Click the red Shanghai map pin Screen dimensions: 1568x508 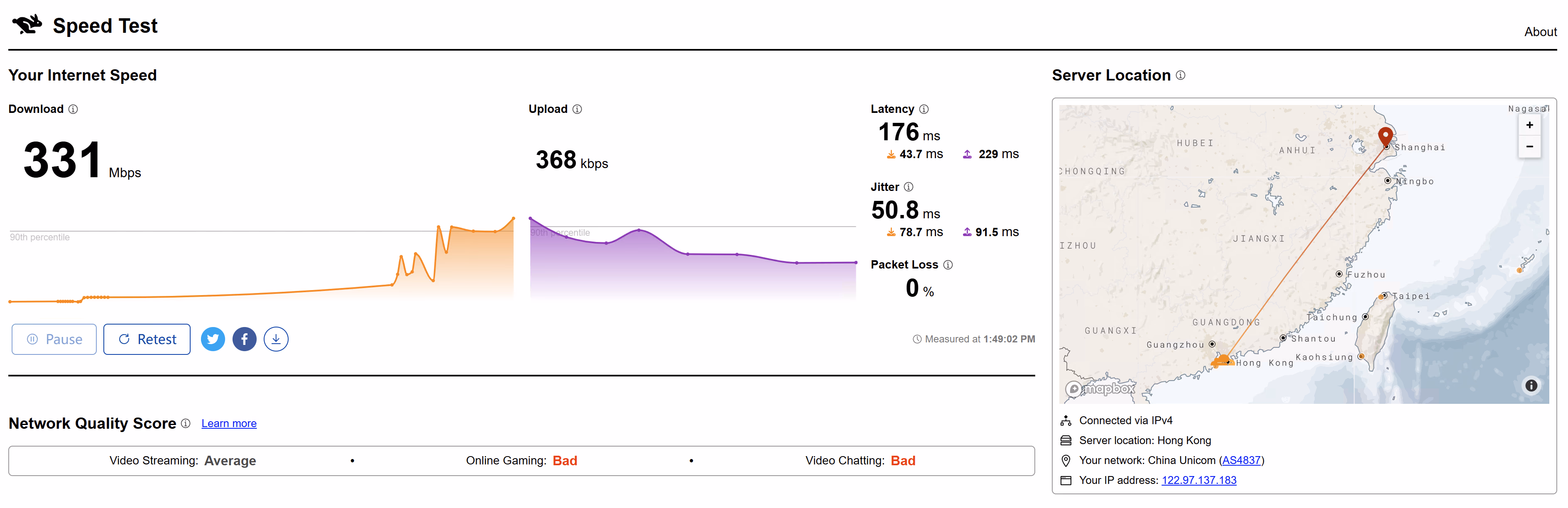1385,136
